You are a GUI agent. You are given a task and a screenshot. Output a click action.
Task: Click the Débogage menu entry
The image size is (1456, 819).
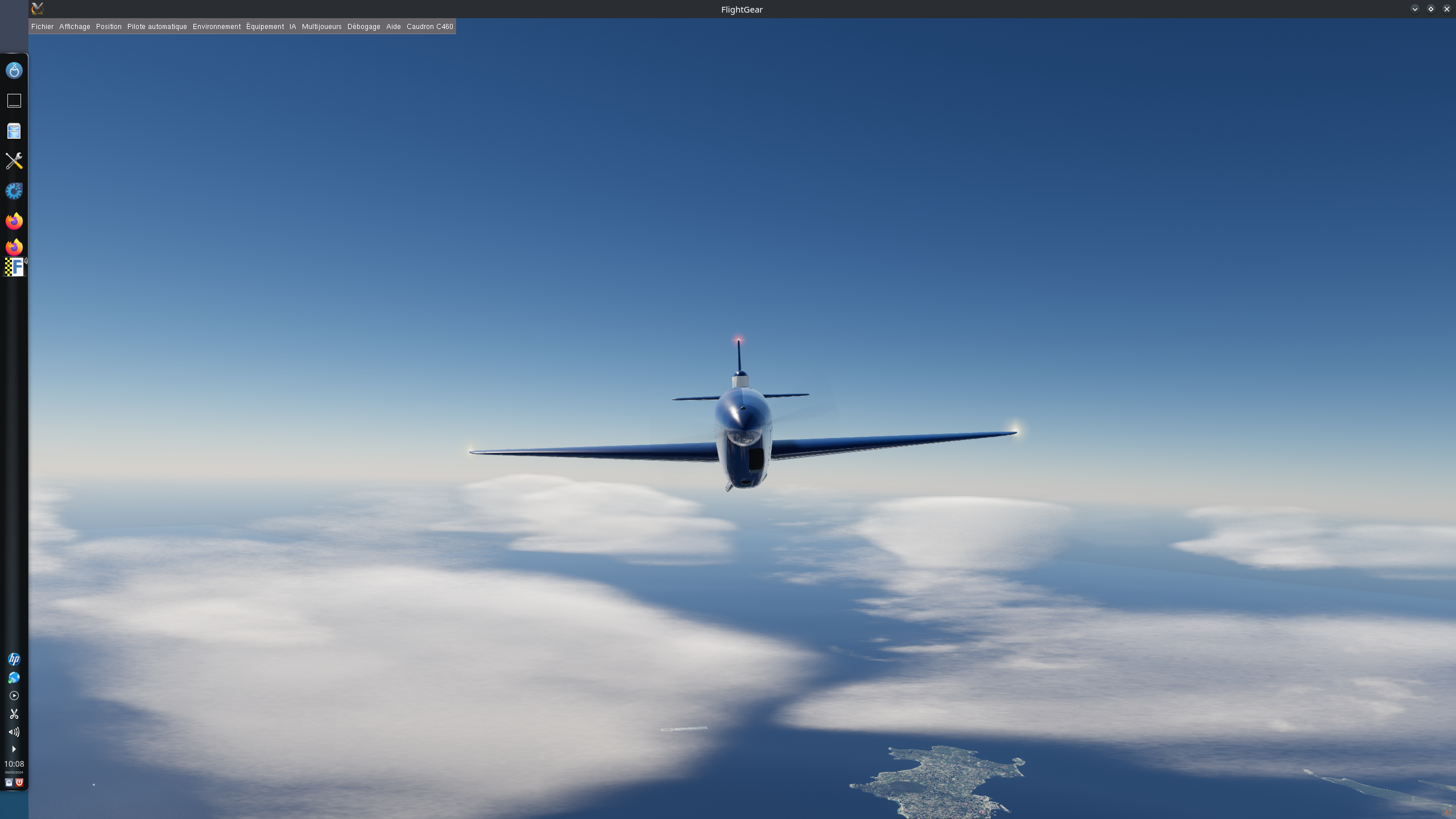click(x=363, y=27)
